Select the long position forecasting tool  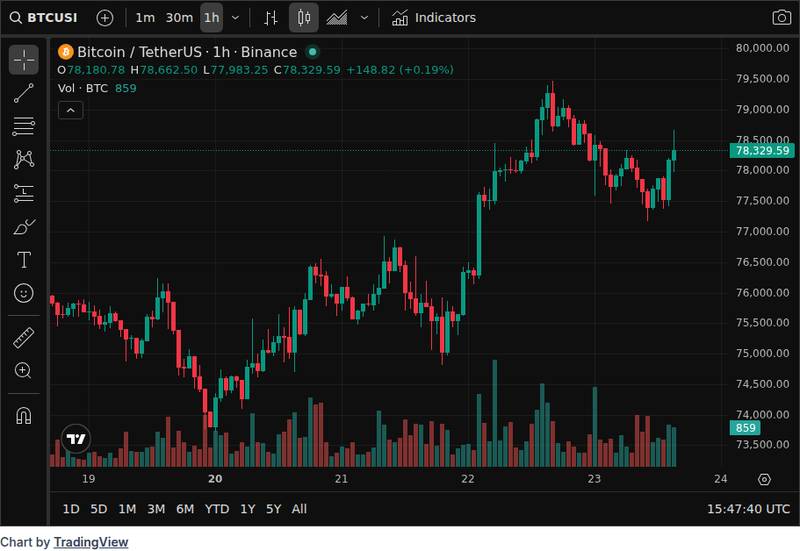tap(23, 193)
